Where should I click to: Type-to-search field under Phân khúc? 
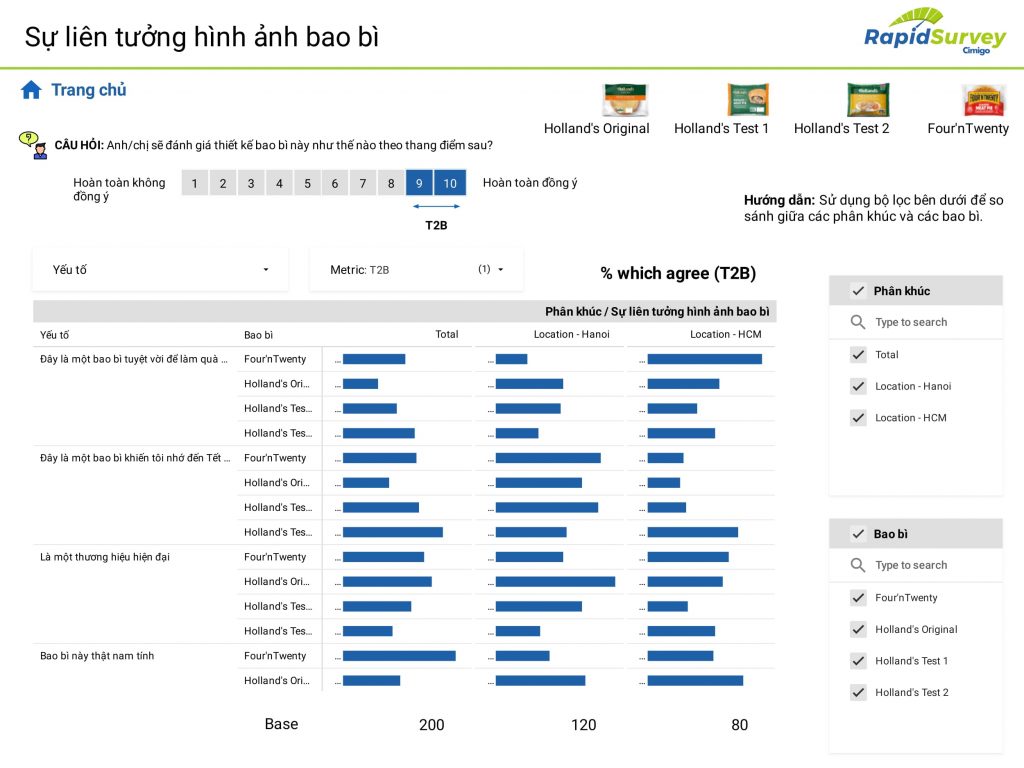916,322
